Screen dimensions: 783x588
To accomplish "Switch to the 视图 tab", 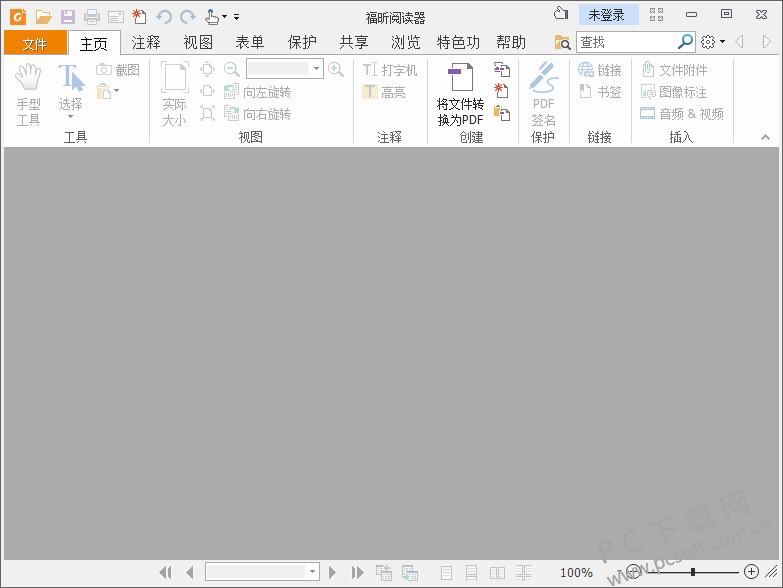I will coord(198,42).
